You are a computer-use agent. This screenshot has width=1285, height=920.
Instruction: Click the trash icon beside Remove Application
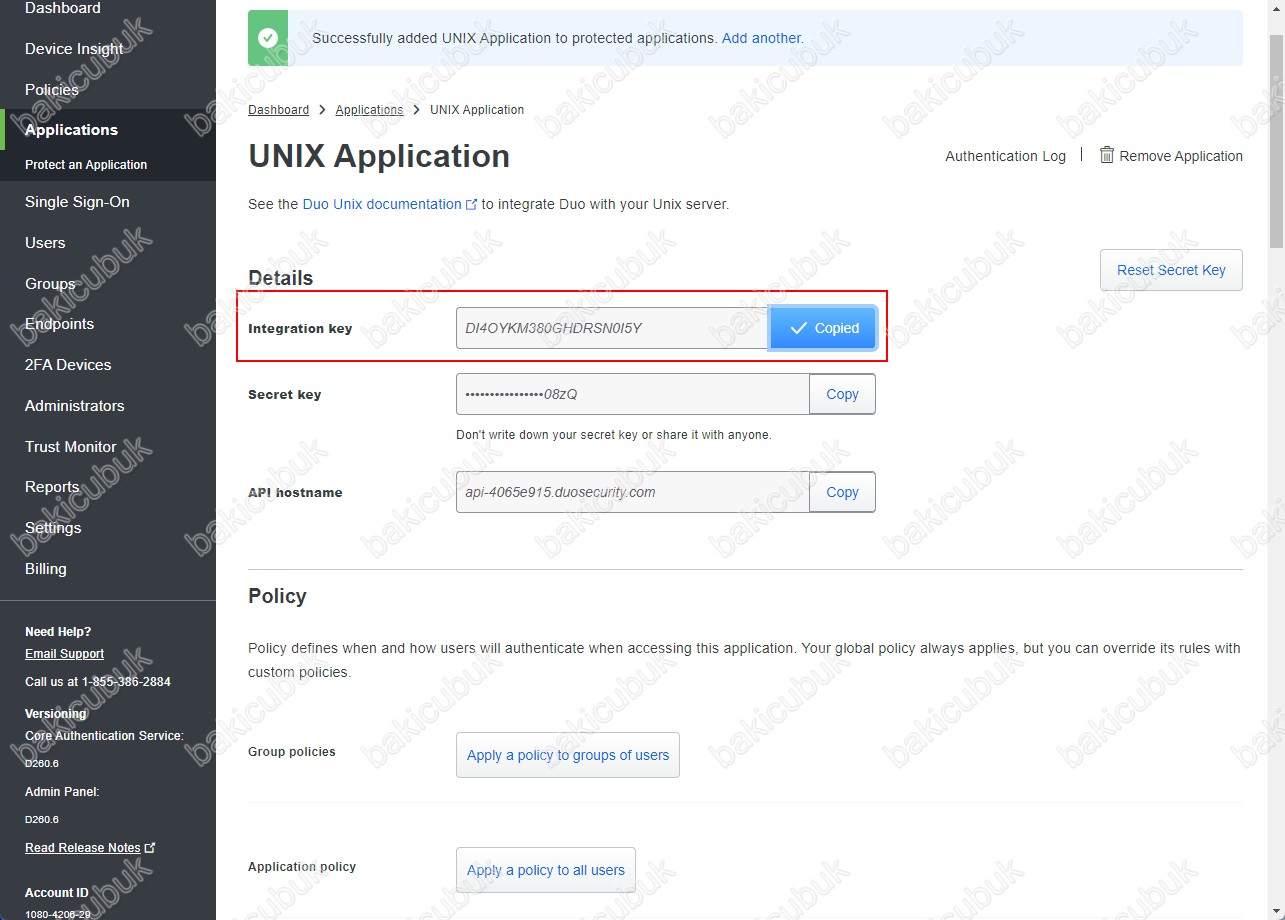1106,155
